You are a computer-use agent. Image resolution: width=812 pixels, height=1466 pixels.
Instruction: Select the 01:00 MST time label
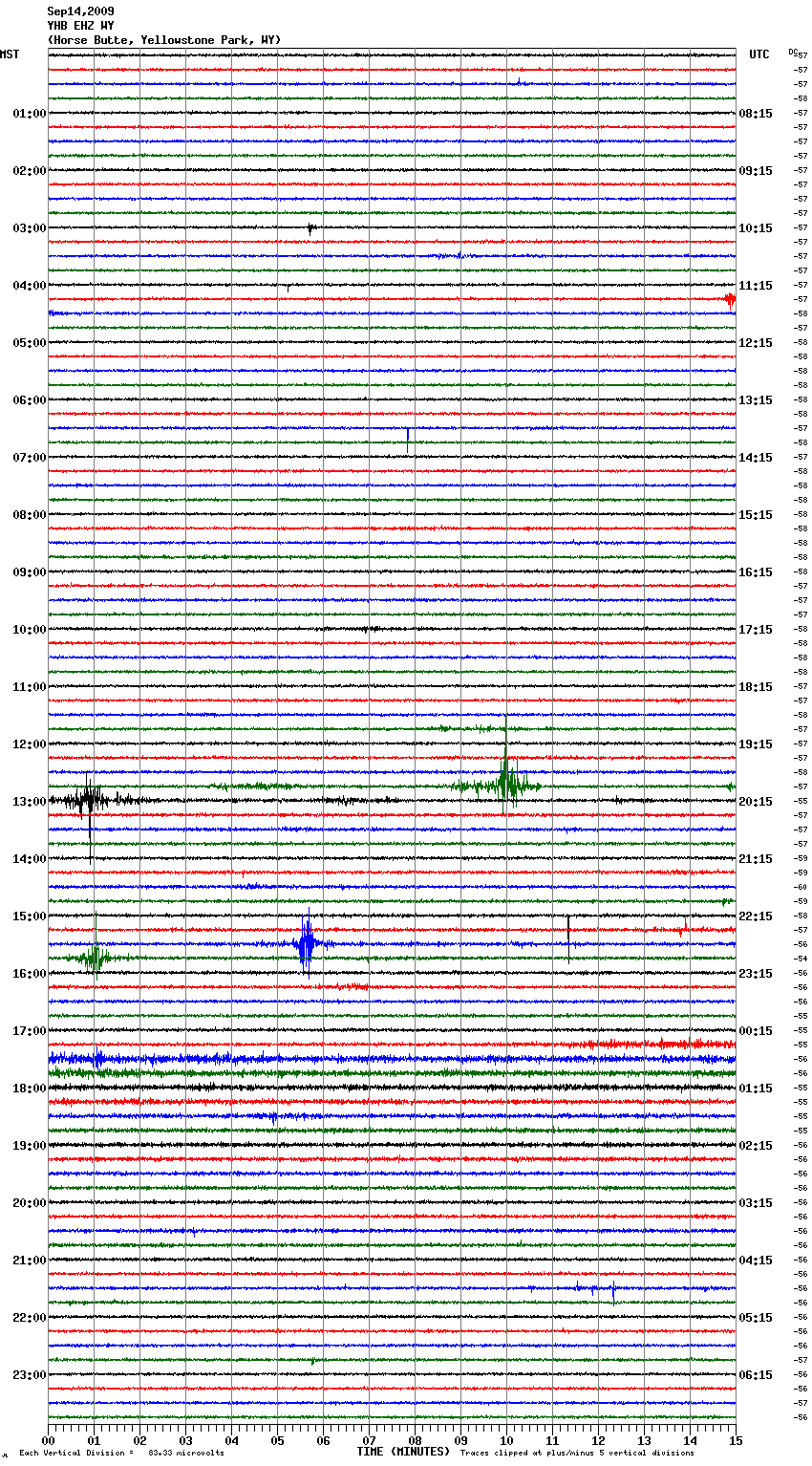click(30, 114)
